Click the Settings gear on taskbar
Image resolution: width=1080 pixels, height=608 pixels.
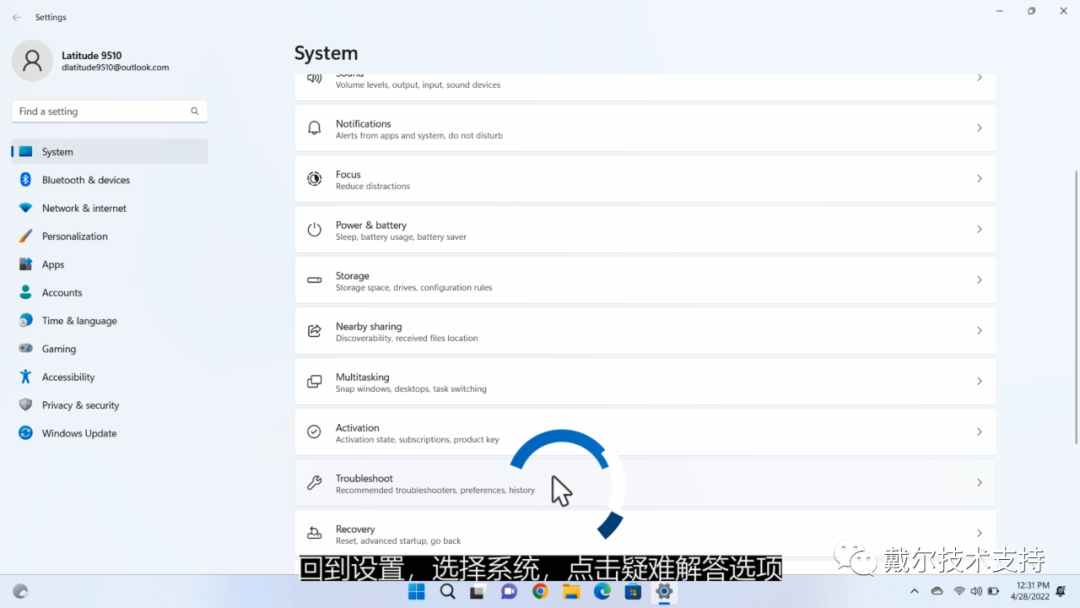664,591
